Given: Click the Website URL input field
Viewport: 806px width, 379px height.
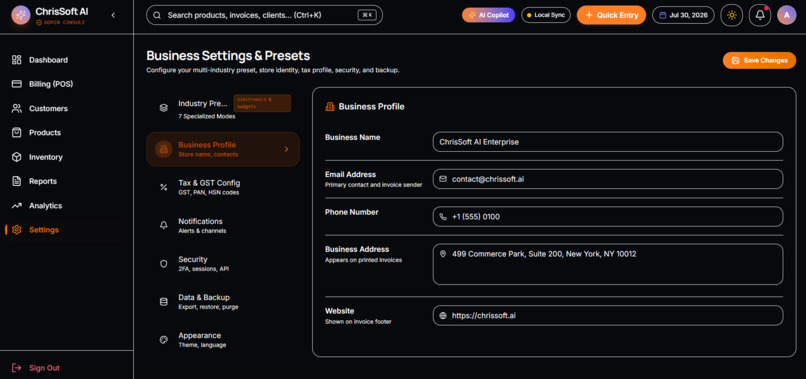Looking at the screenshot, I should 608,315.
